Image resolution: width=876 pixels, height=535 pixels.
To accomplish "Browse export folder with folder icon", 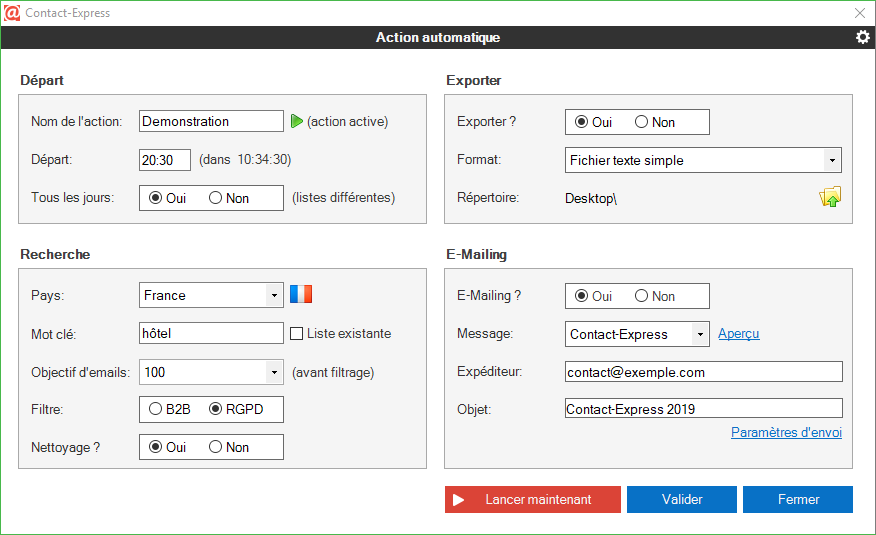I will click(830, 197).
